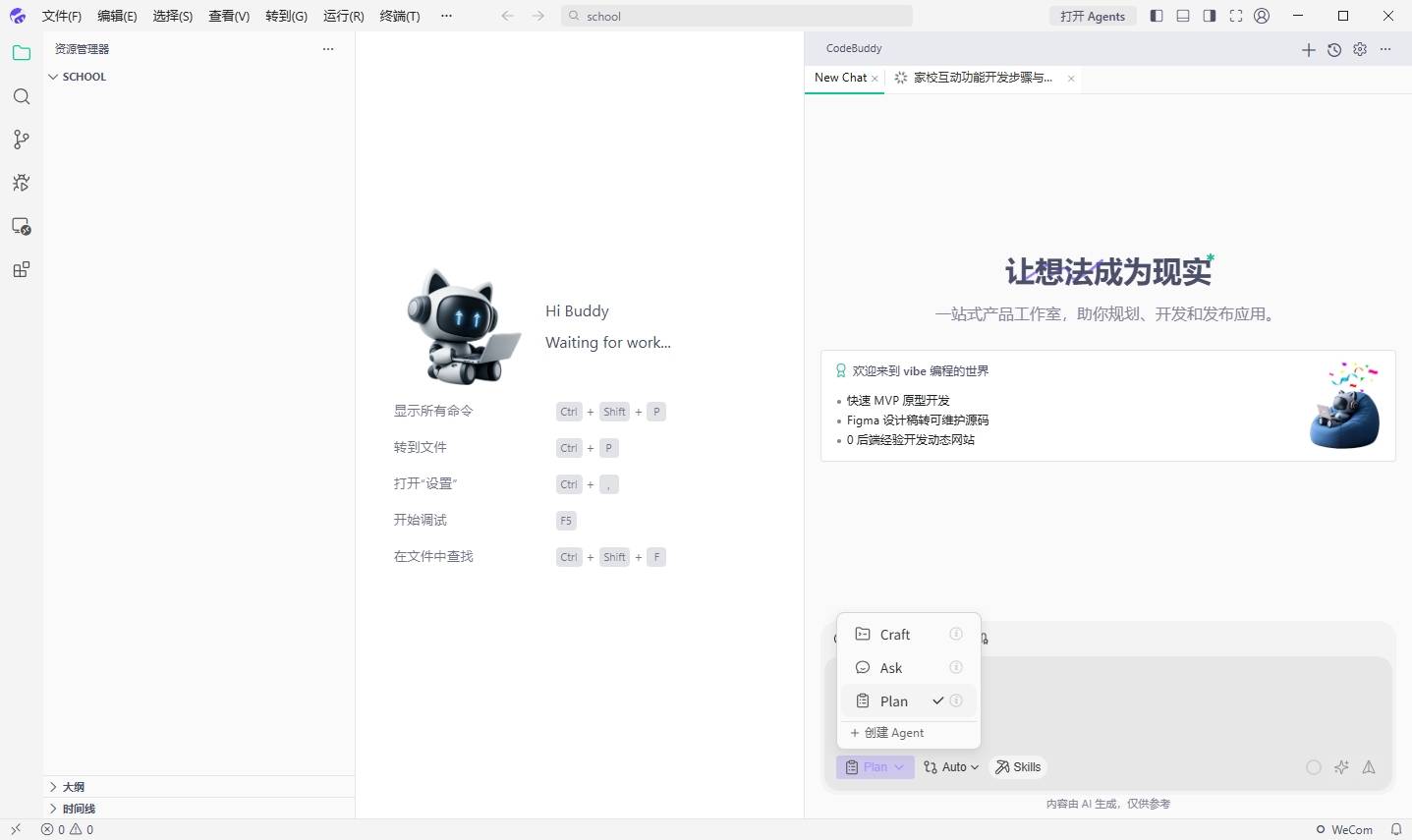
Task: Open the Search icon in activity bar
Action: [x=22, y=96]
